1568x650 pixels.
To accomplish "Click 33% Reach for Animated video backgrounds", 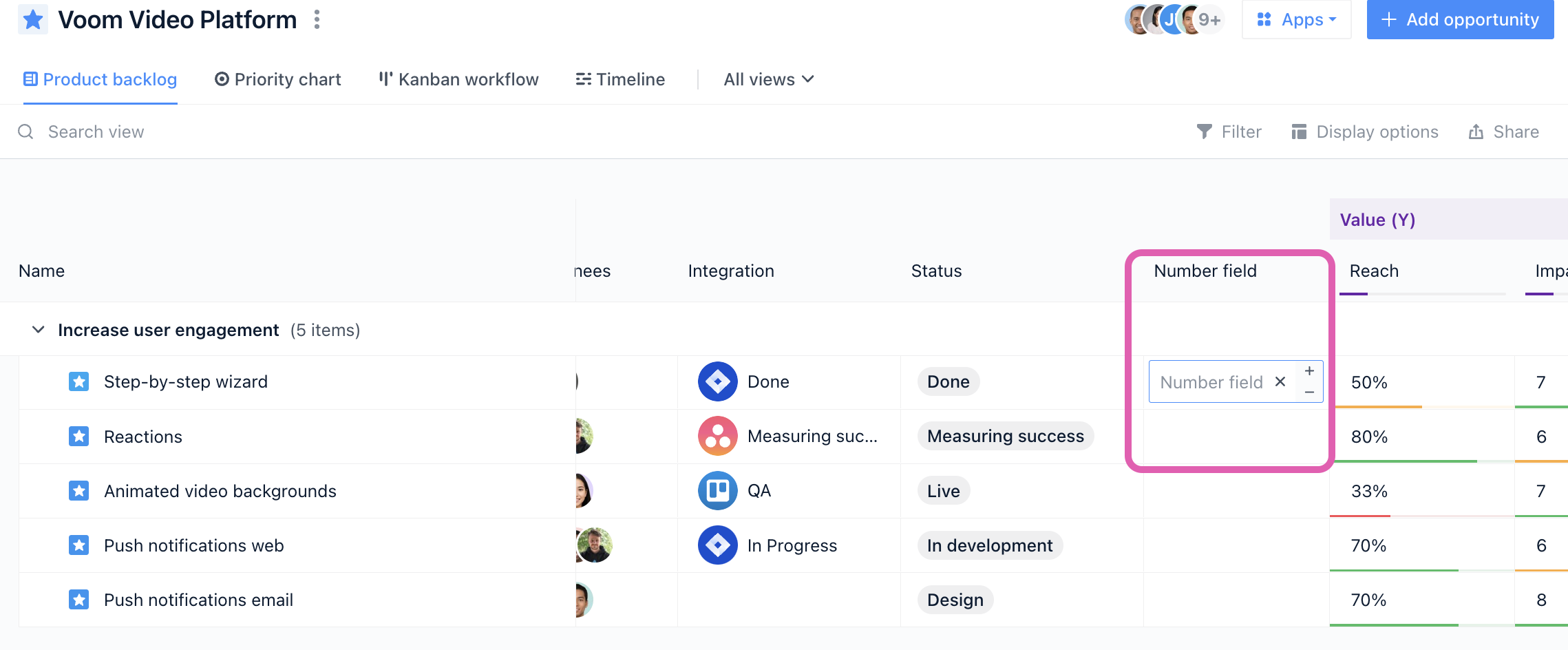I will 1369,491.
